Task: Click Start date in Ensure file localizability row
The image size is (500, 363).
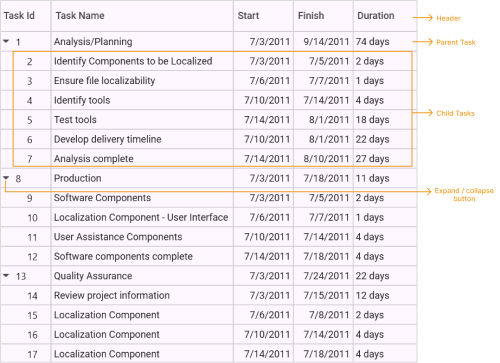Action: coord(270,81)
